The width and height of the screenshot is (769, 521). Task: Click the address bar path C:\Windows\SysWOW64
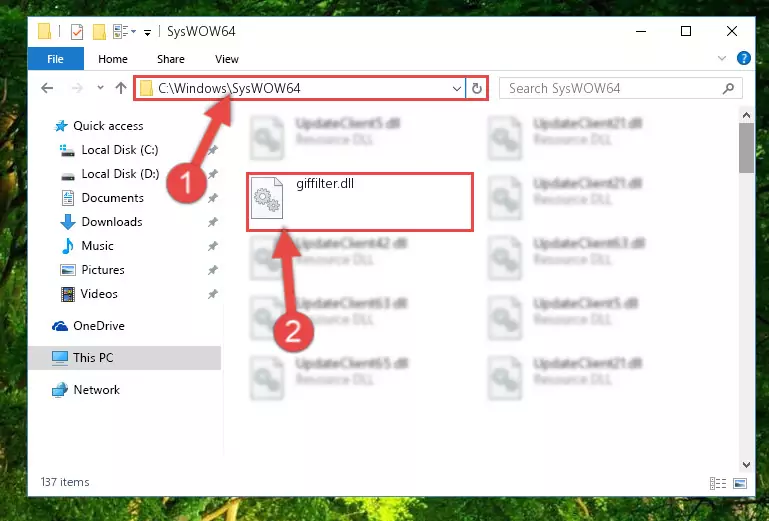229,88
